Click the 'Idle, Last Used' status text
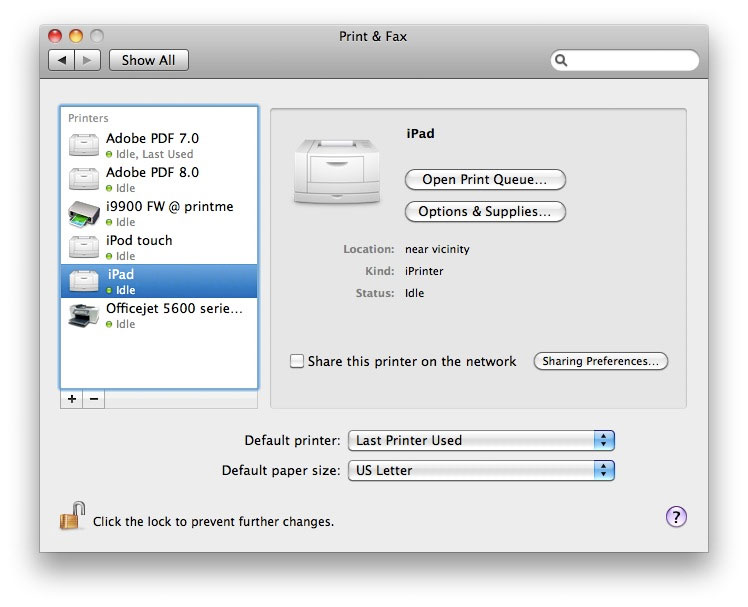Image resolution: width=748 pixels, height=607 pixels. 155,154
